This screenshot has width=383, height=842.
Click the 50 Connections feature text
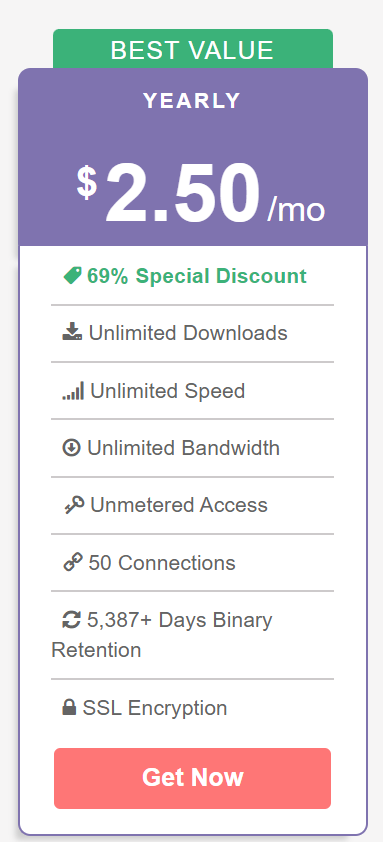(x=162, y=563)
